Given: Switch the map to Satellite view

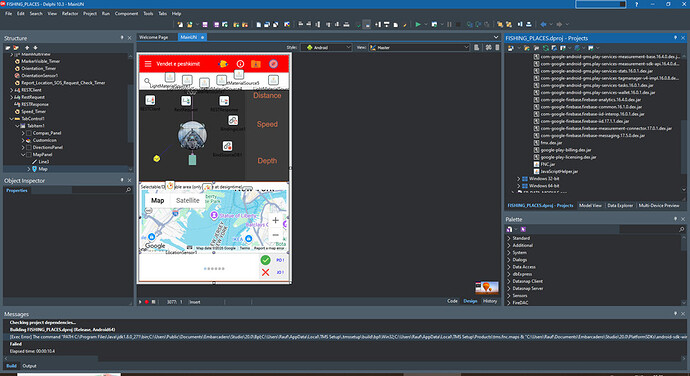Looking at the screenshot, I should point(187,200).
